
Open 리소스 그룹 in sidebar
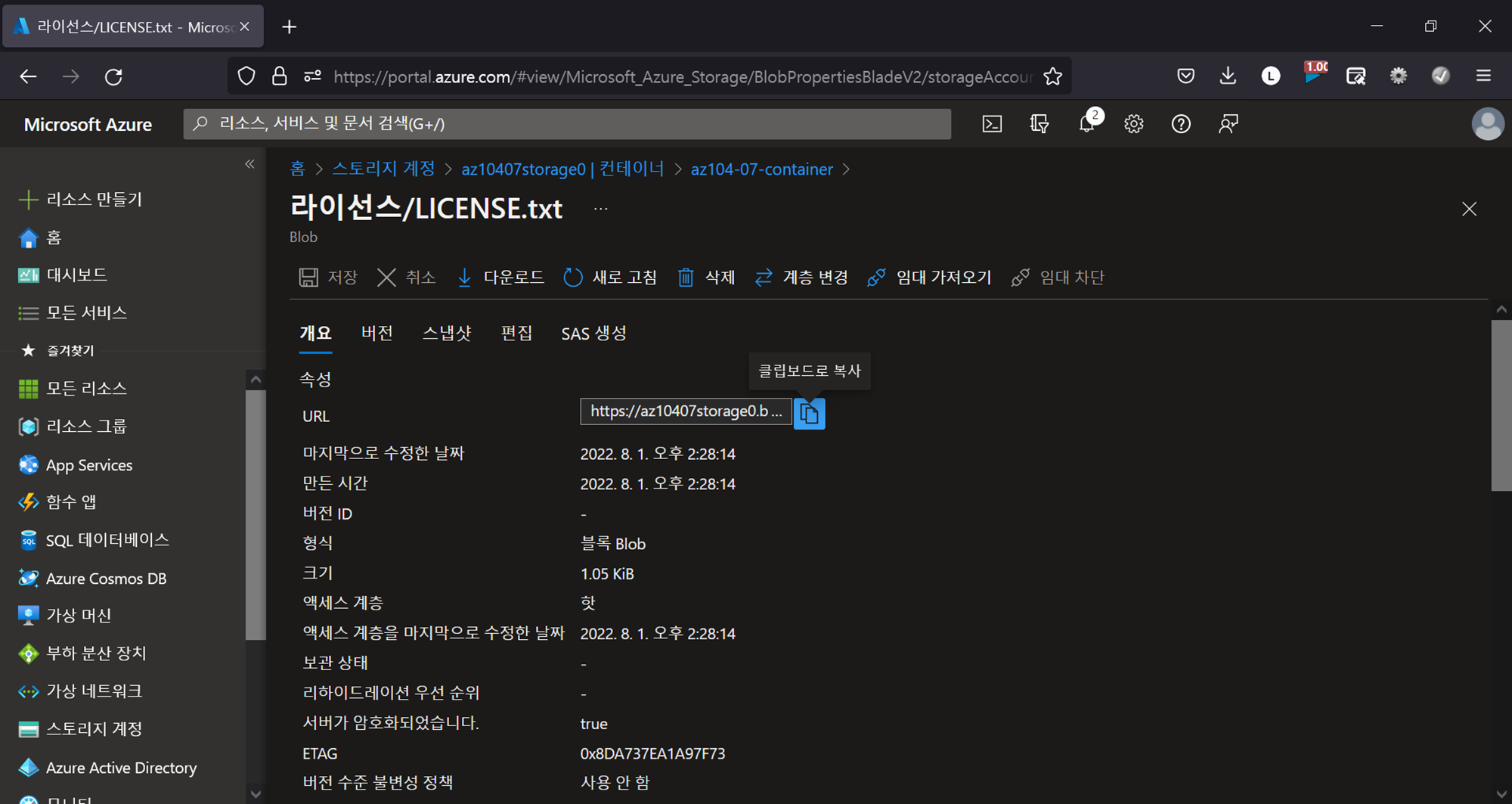pyautogui.click(x=73, y=426)
